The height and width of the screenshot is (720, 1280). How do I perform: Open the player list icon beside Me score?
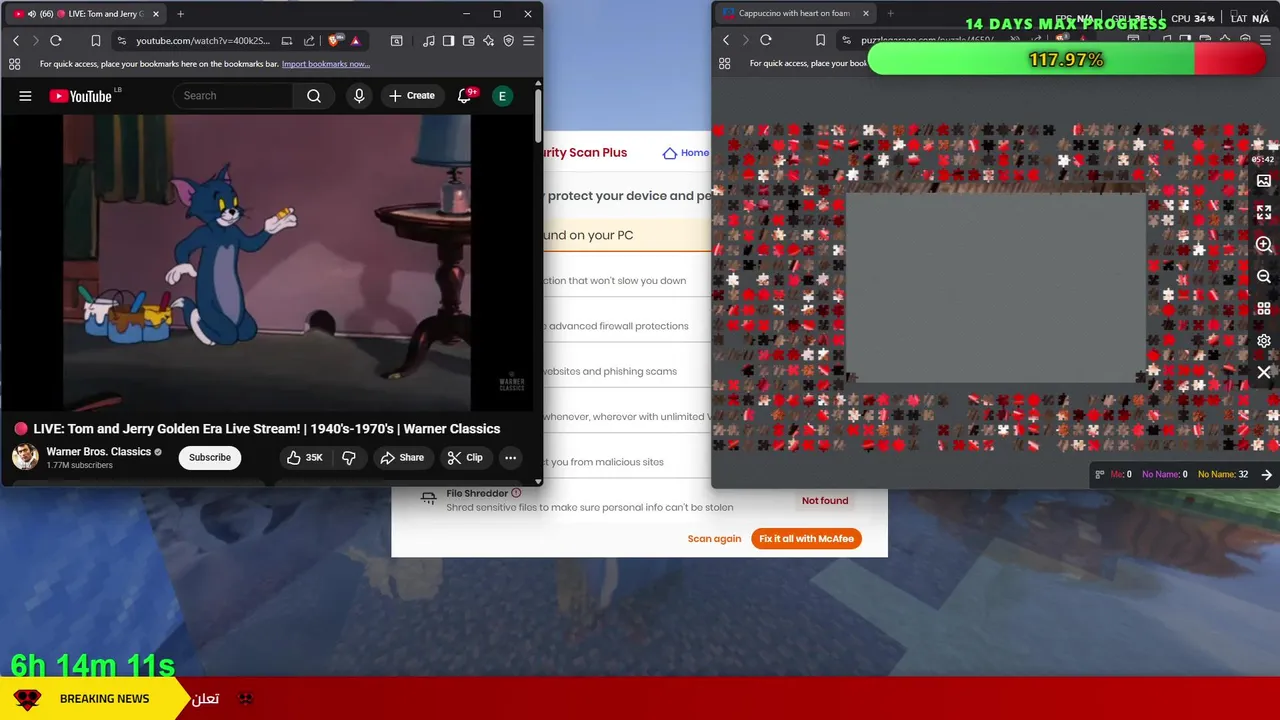(x=1100, y=475)
